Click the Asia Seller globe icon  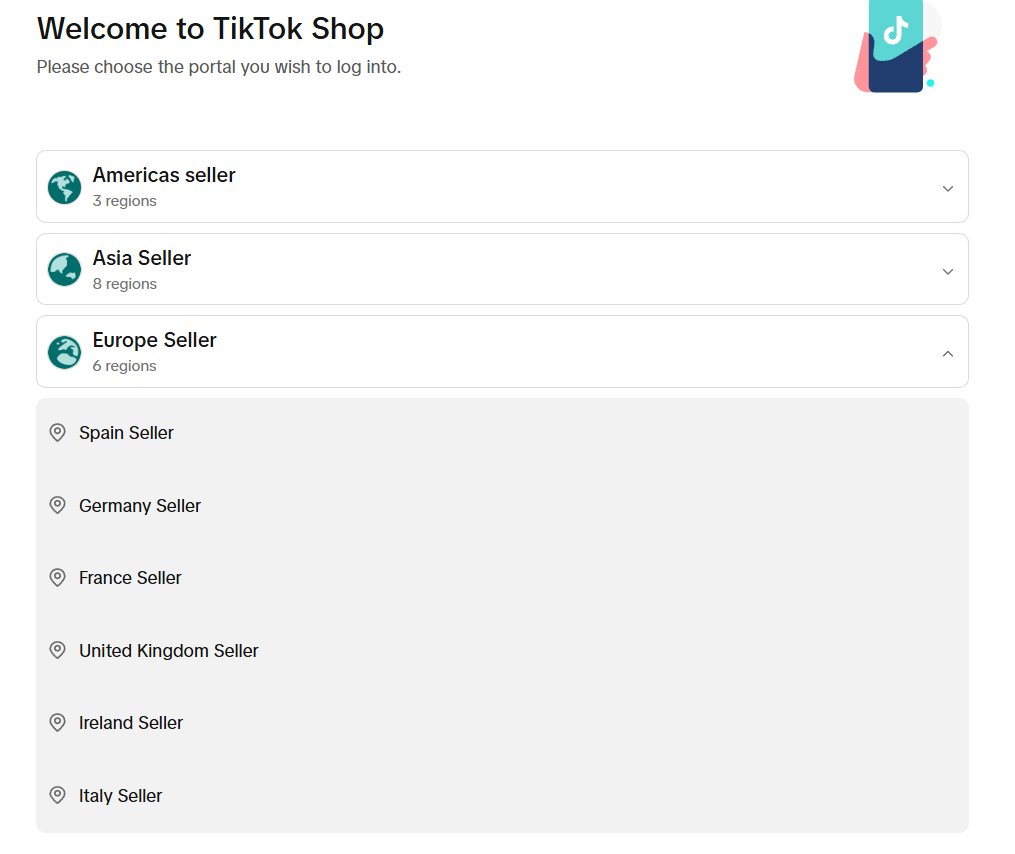[x=65, y=270]
